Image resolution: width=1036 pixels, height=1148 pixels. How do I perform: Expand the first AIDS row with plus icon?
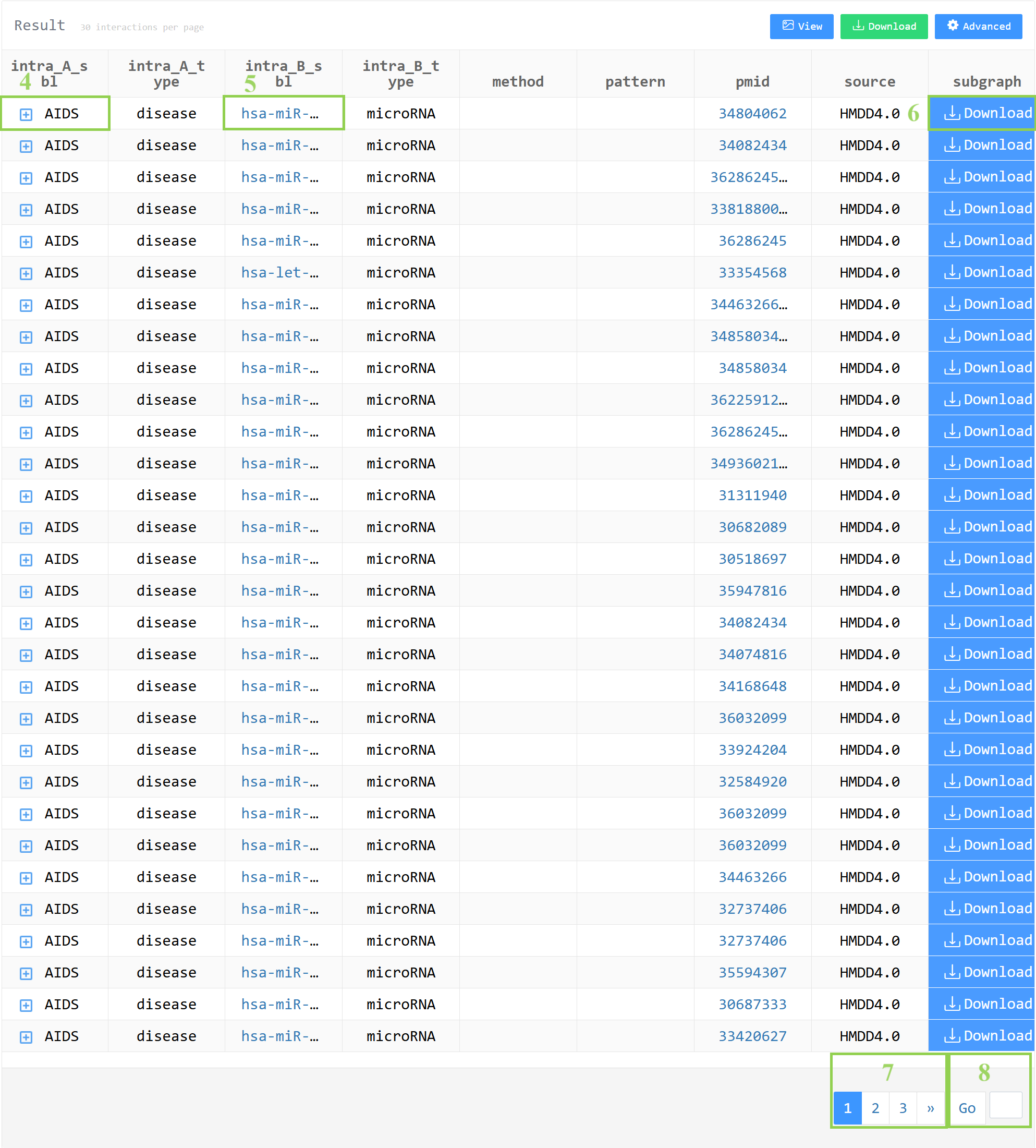(26, 114)
